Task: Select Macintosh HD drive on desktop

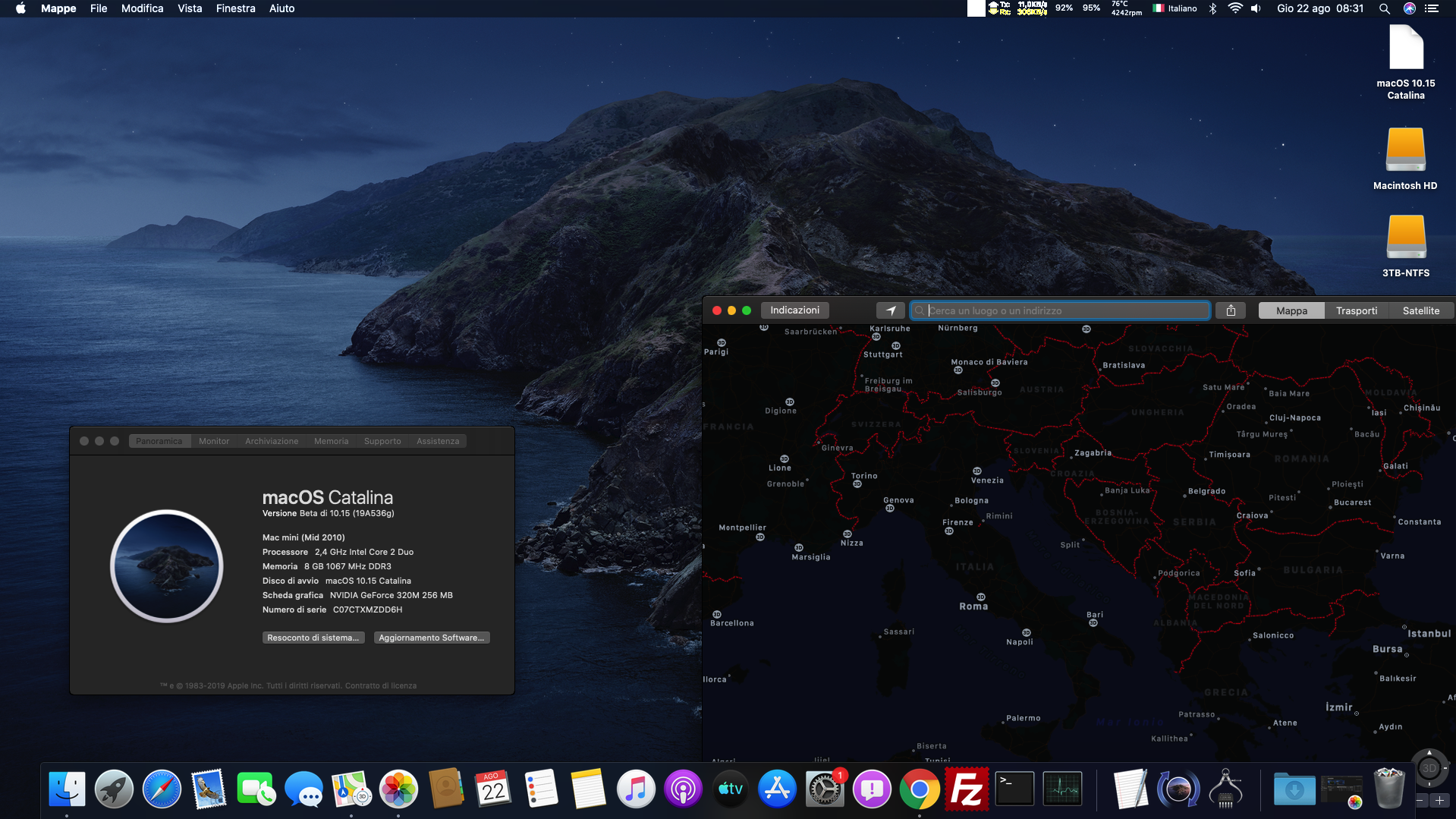Action: pos(1405,158)
